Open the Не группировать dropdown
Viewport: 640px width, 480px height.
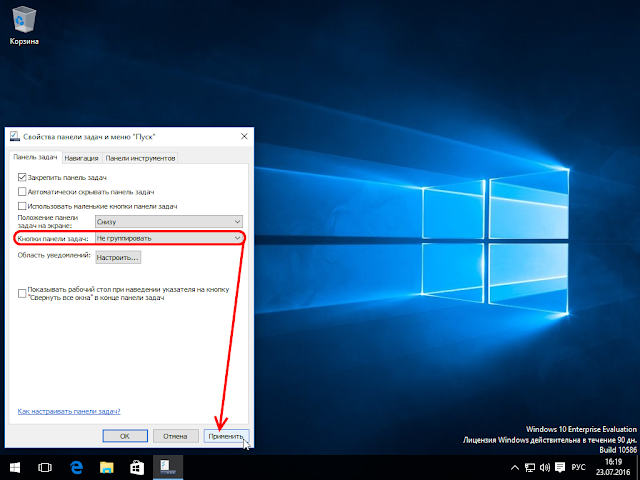click(x=169, y=238)
